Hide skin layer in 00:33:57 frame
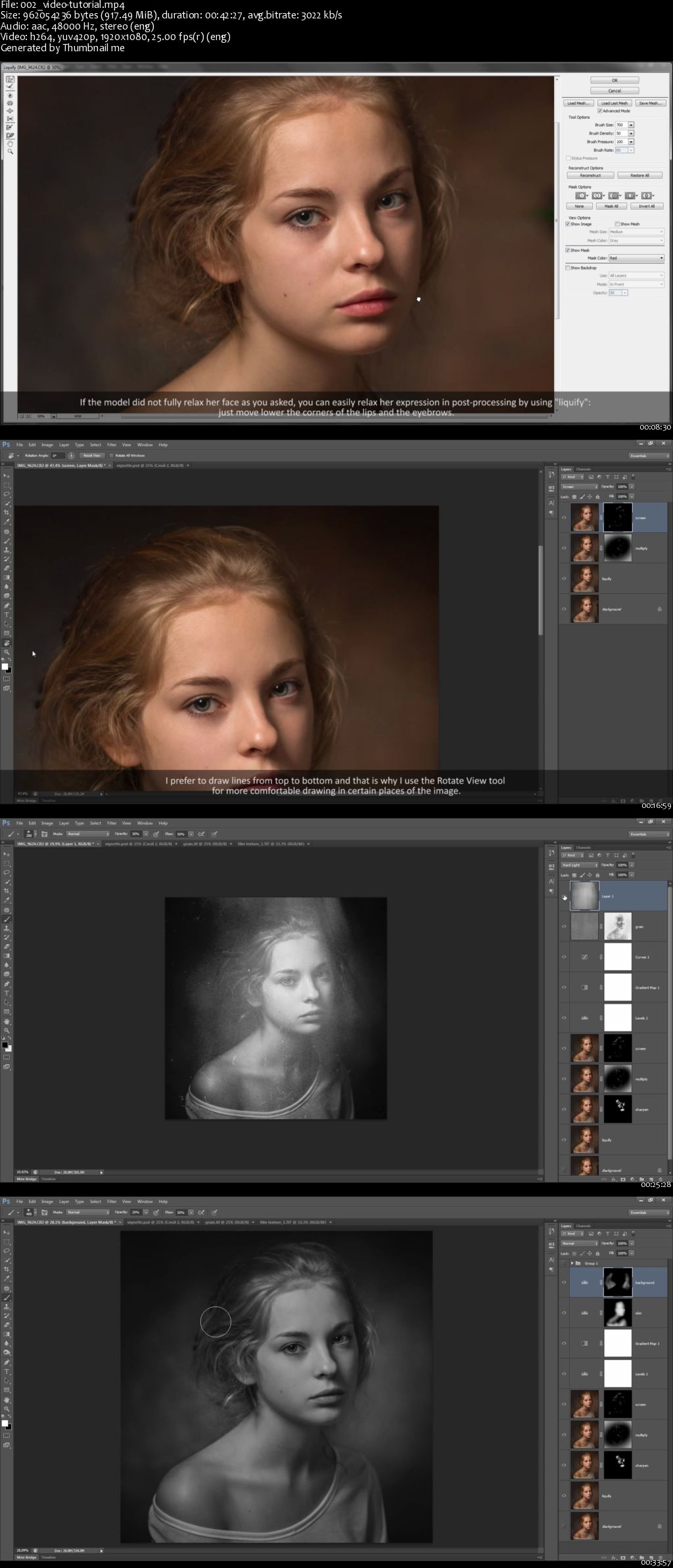 [x=564, y=1312]
